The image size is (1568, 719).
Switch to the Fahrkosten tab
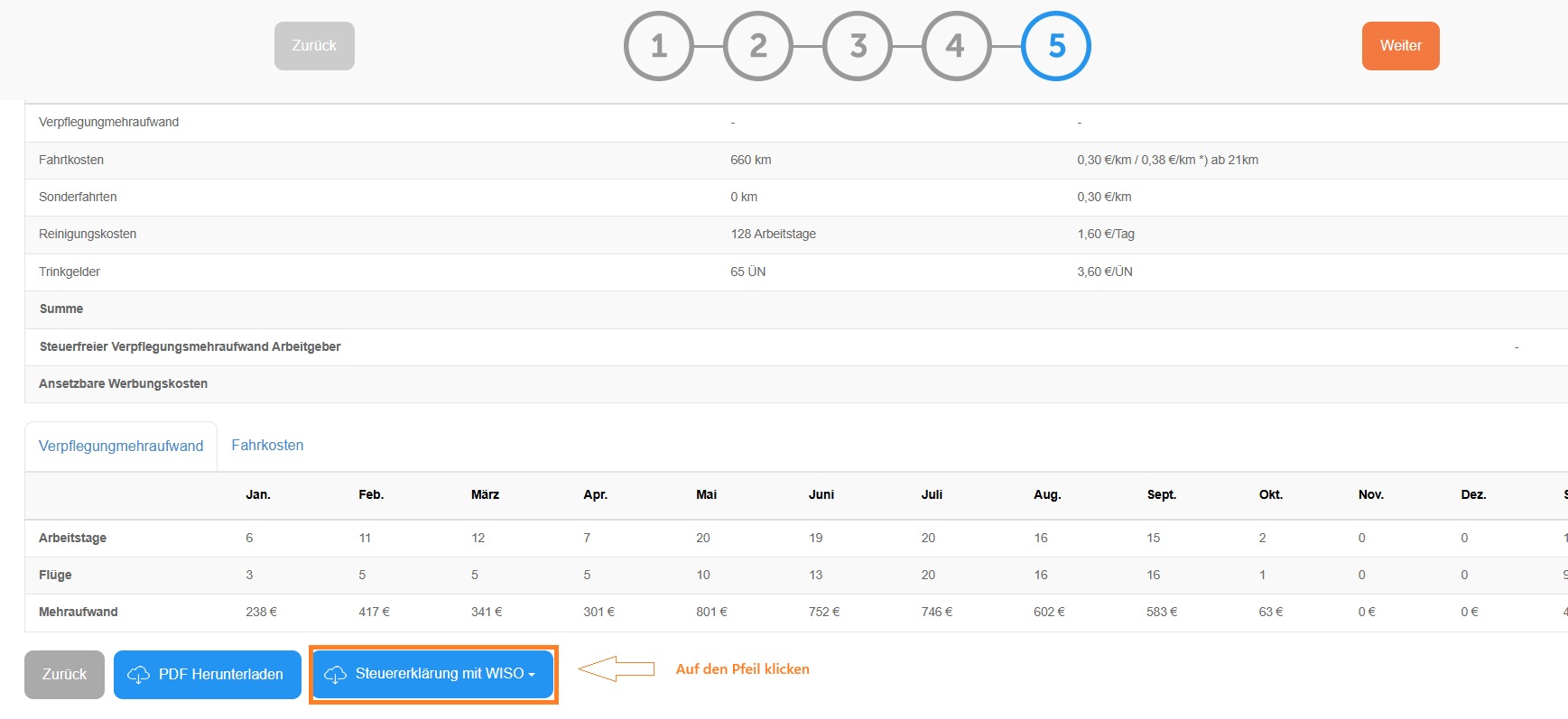pos(267,445)
